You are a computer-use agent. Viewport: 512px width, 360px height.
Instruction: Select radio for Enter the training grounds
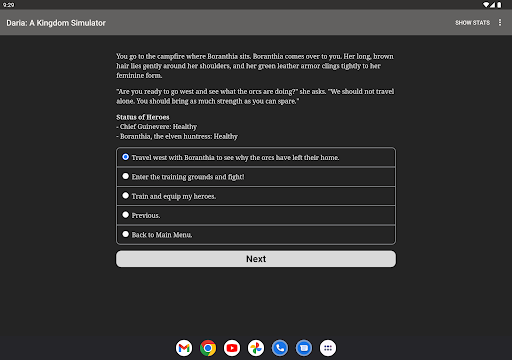[125, 176]
